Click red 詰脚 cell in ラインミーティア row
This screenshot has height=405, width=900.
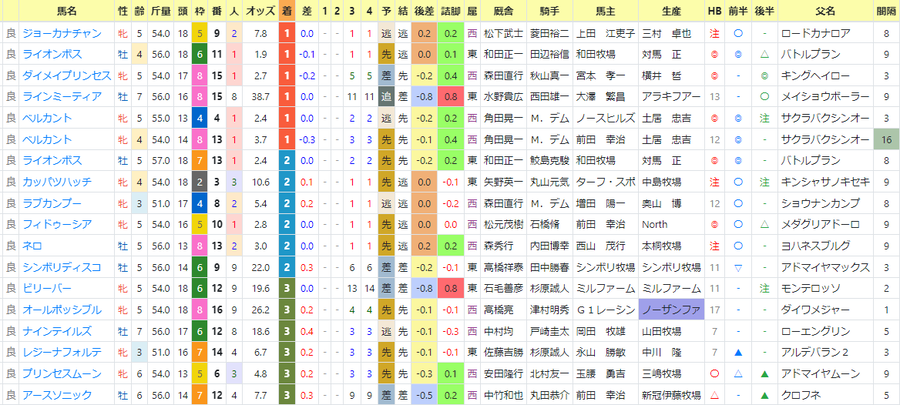click(451, 97)
